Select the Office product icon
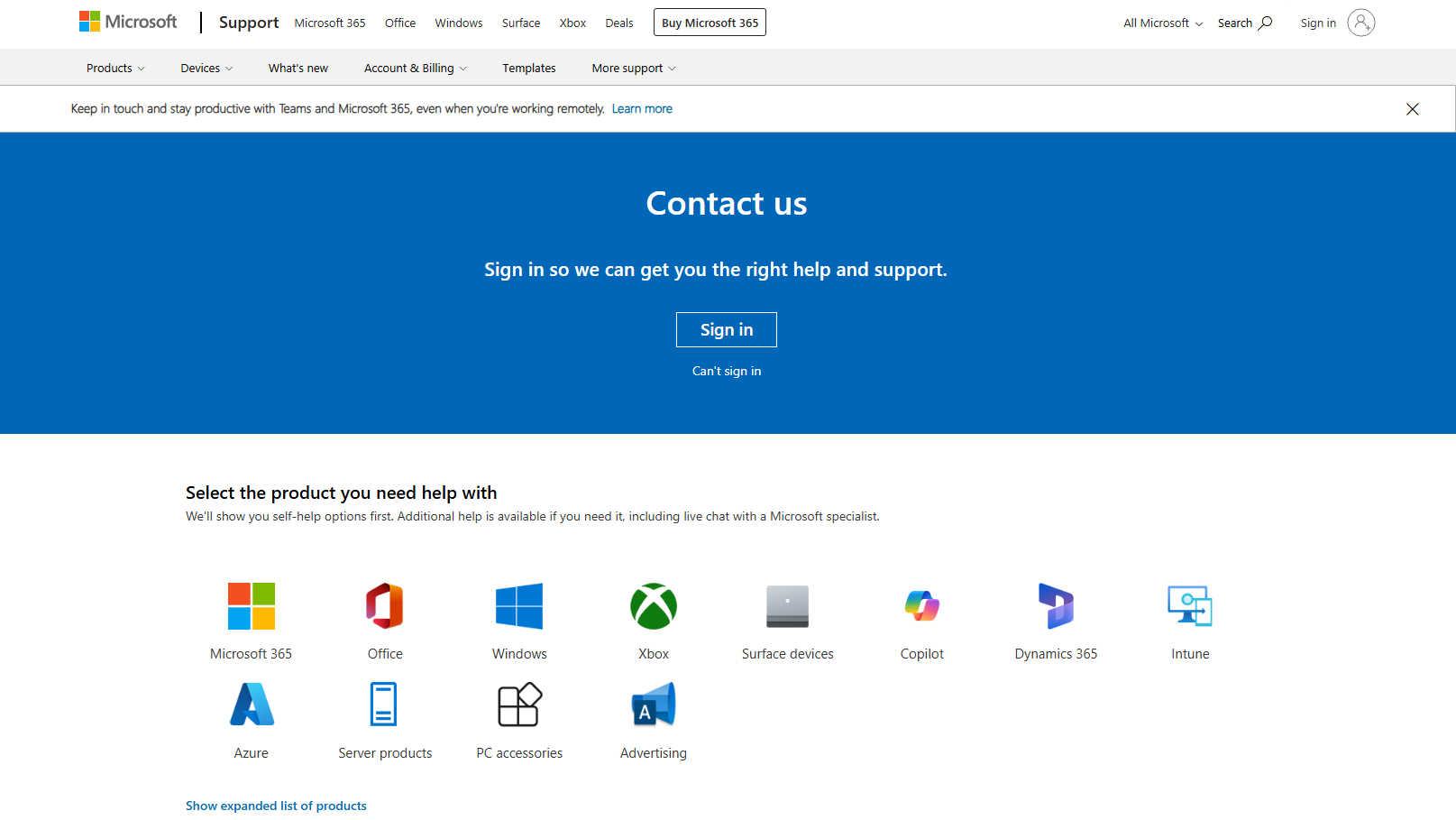The image size is (1456, 820). click(385, 606)
